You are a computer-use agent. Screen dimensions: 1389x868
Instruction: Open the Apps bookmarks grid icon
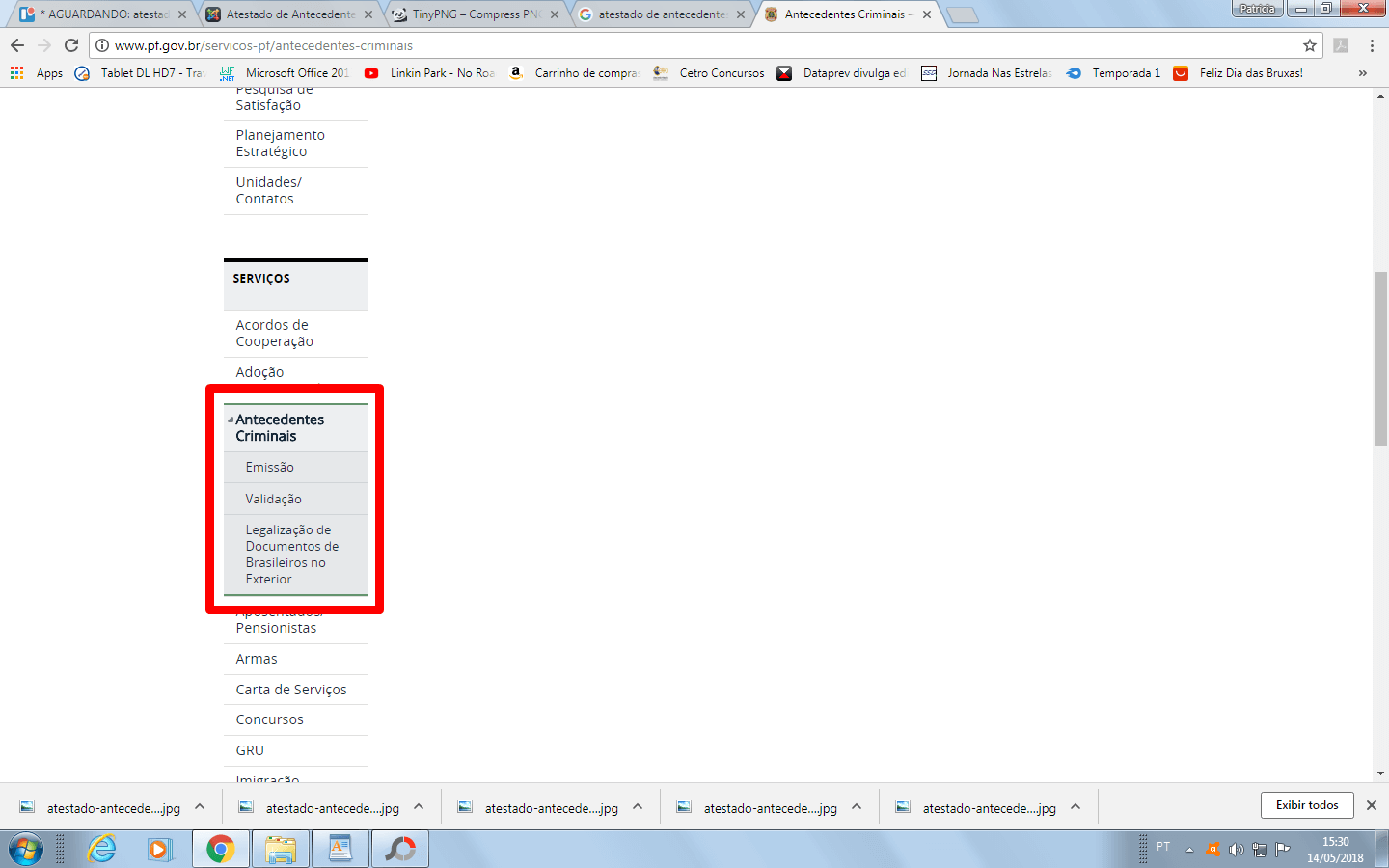16,73
